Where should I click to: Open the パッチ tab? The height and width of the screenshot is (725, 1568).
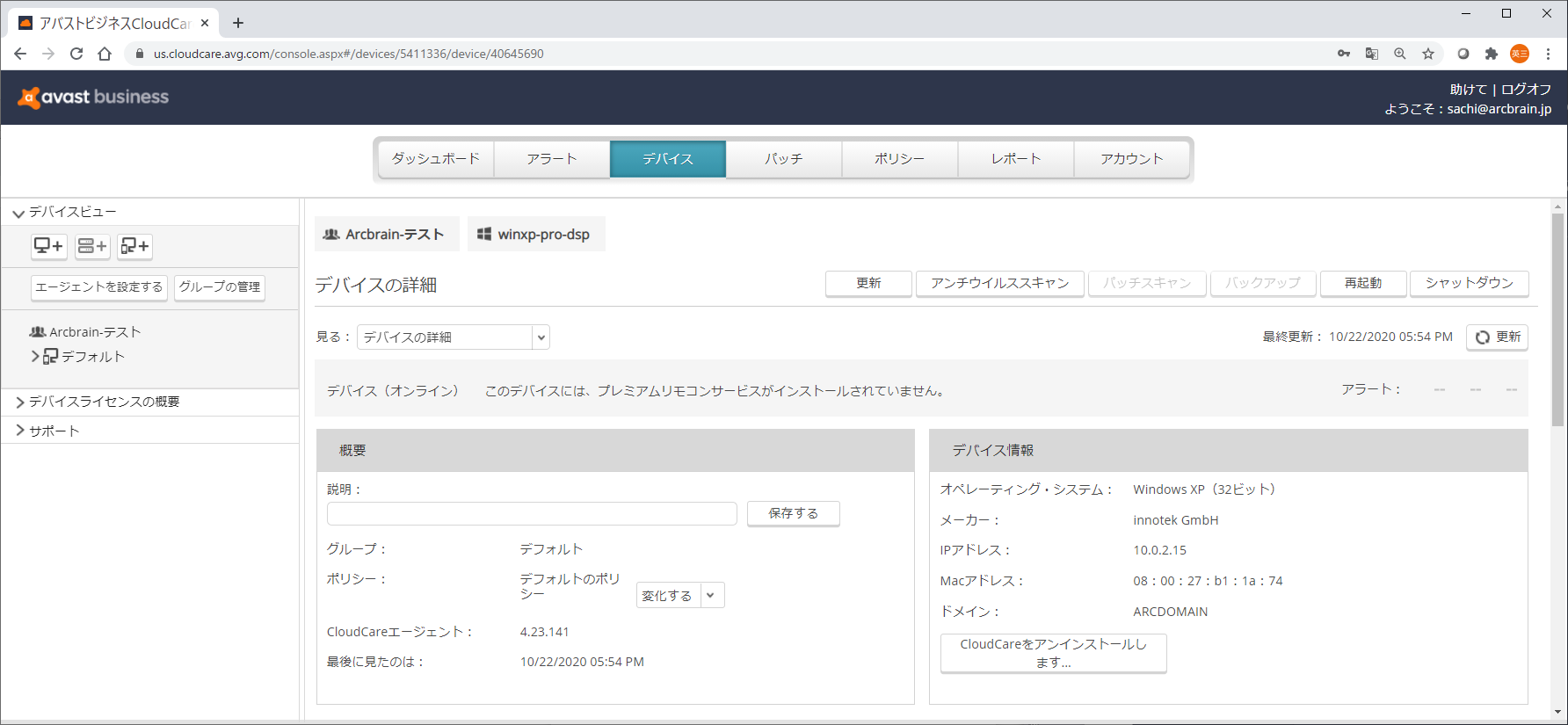[784, 159]
